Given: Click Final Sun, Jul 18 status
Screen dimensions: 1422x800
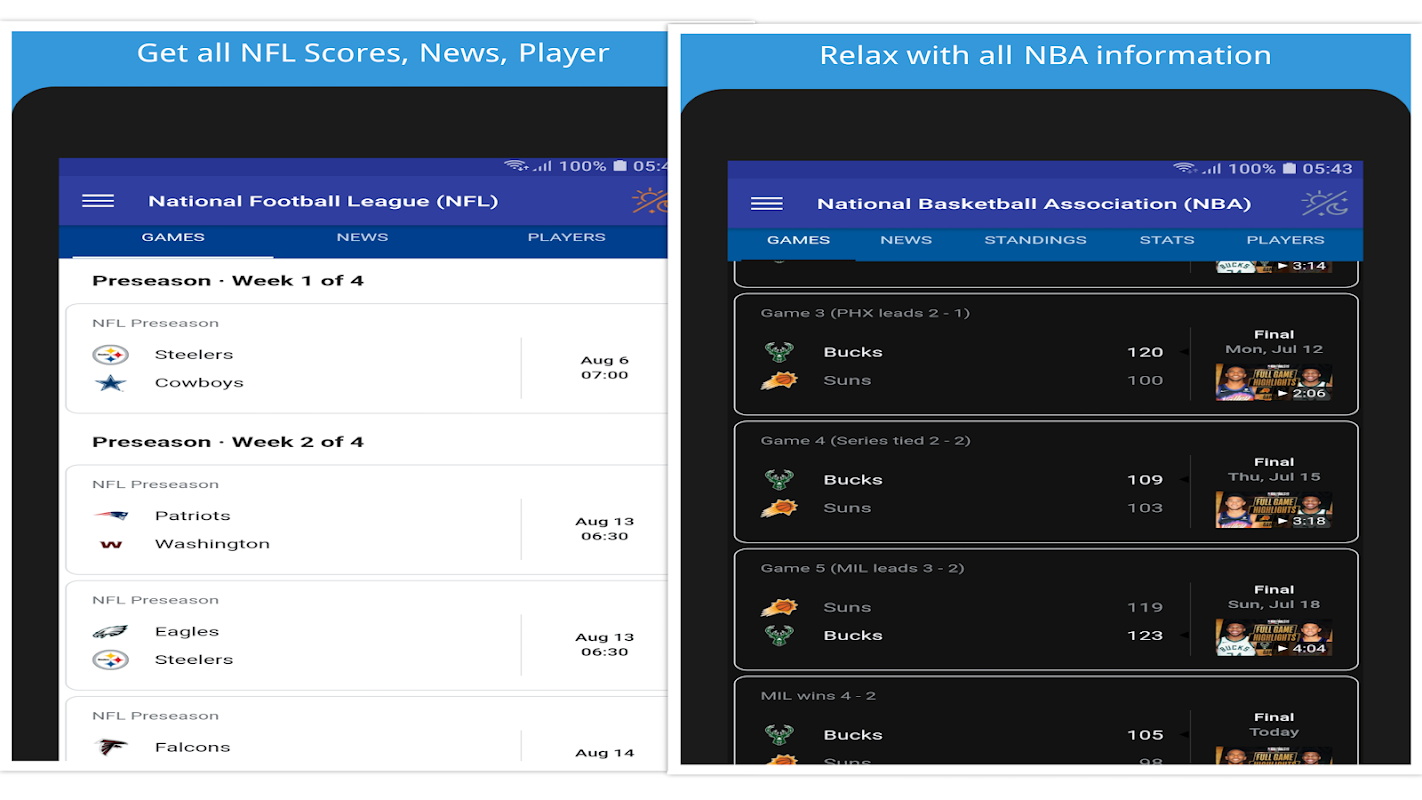Looking at the screenshot, I should pyautogui.click(x=1274, y=597).
